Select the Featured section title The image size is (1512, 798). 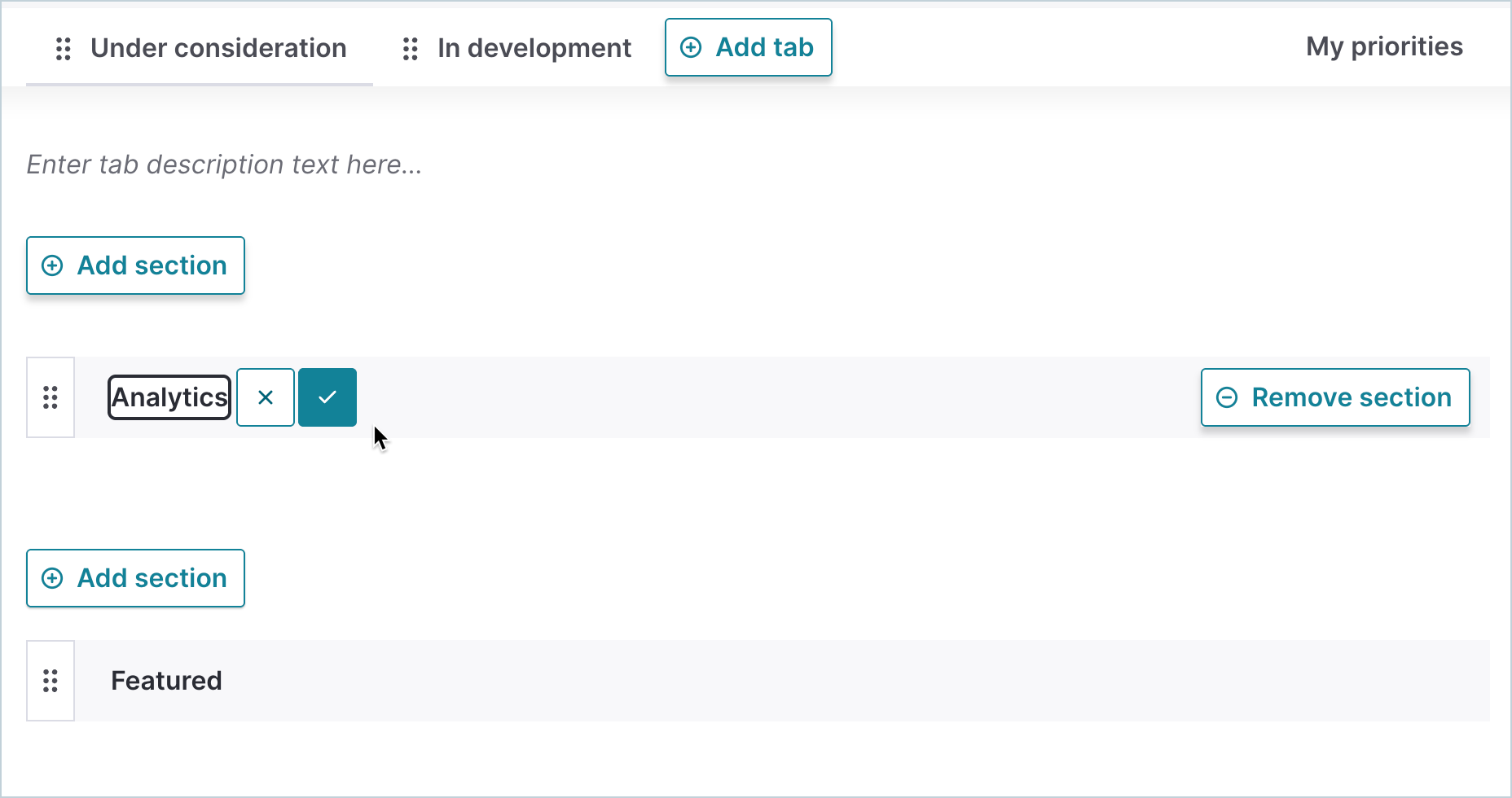(x=166, y=681)
